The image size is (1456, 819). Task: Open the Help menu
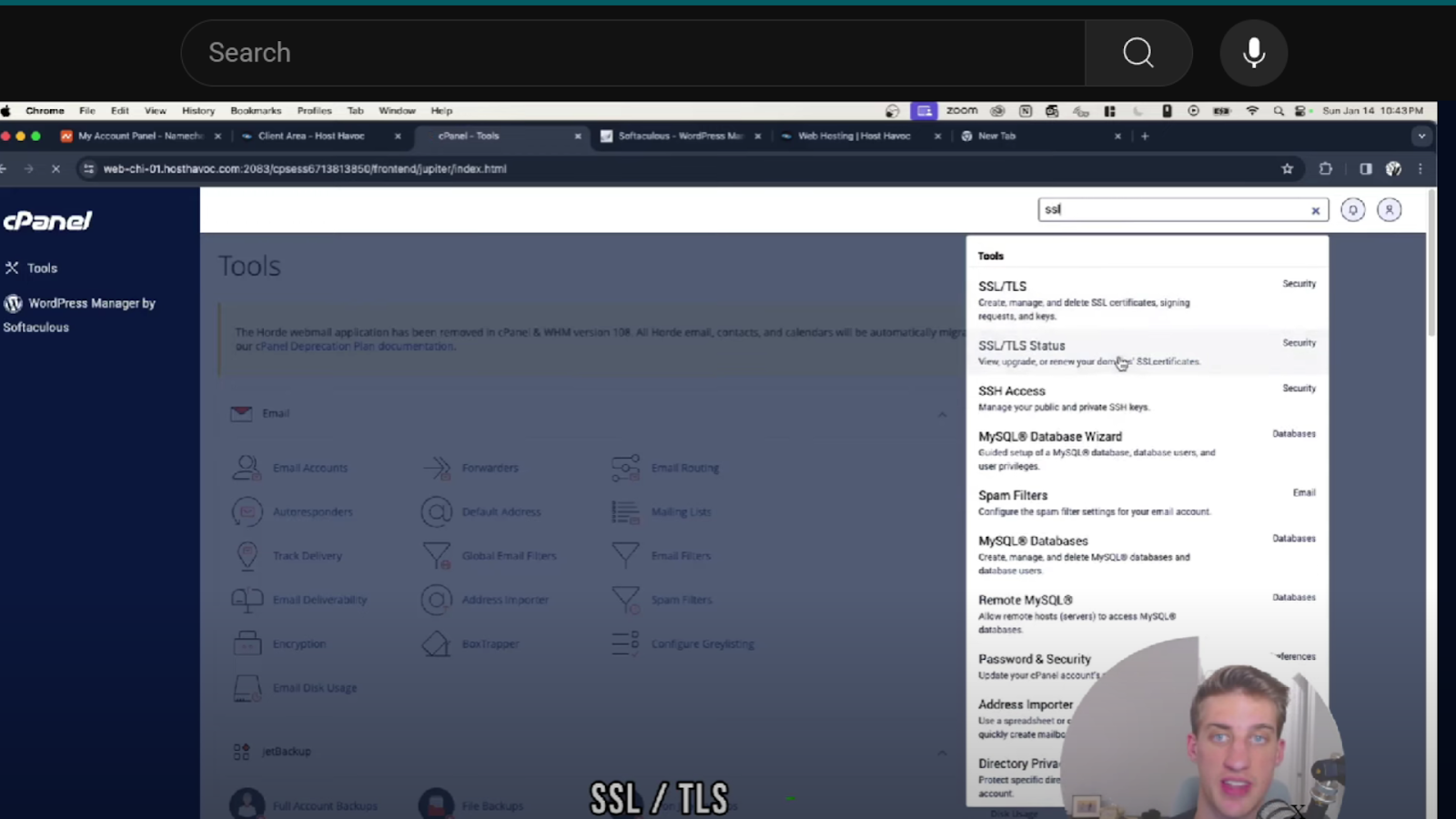point(441,111)
